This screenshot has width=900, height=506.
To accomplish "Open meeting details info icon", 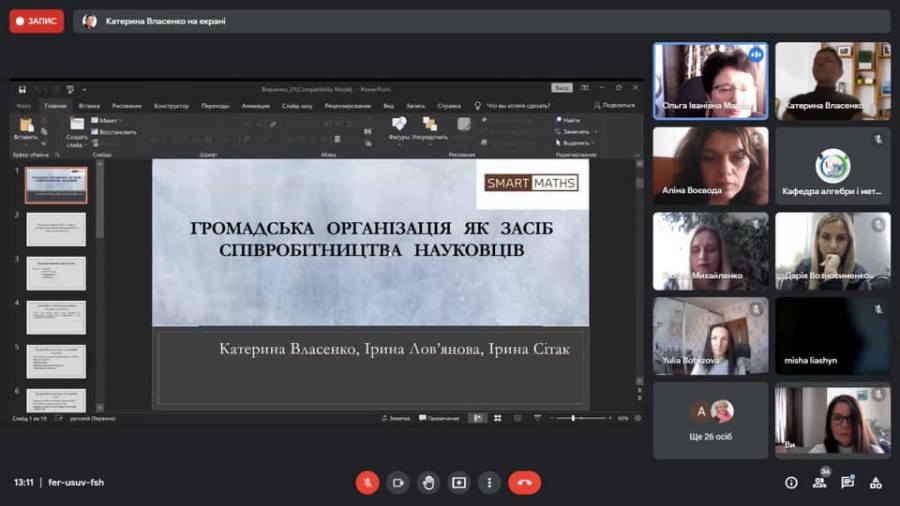I will tap(791, 483).
